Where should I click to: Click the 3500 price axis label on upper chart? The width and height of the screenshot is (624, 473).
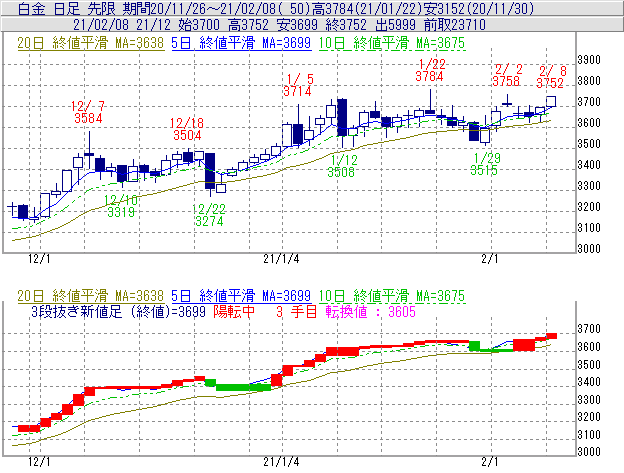(x=589, y=144)
